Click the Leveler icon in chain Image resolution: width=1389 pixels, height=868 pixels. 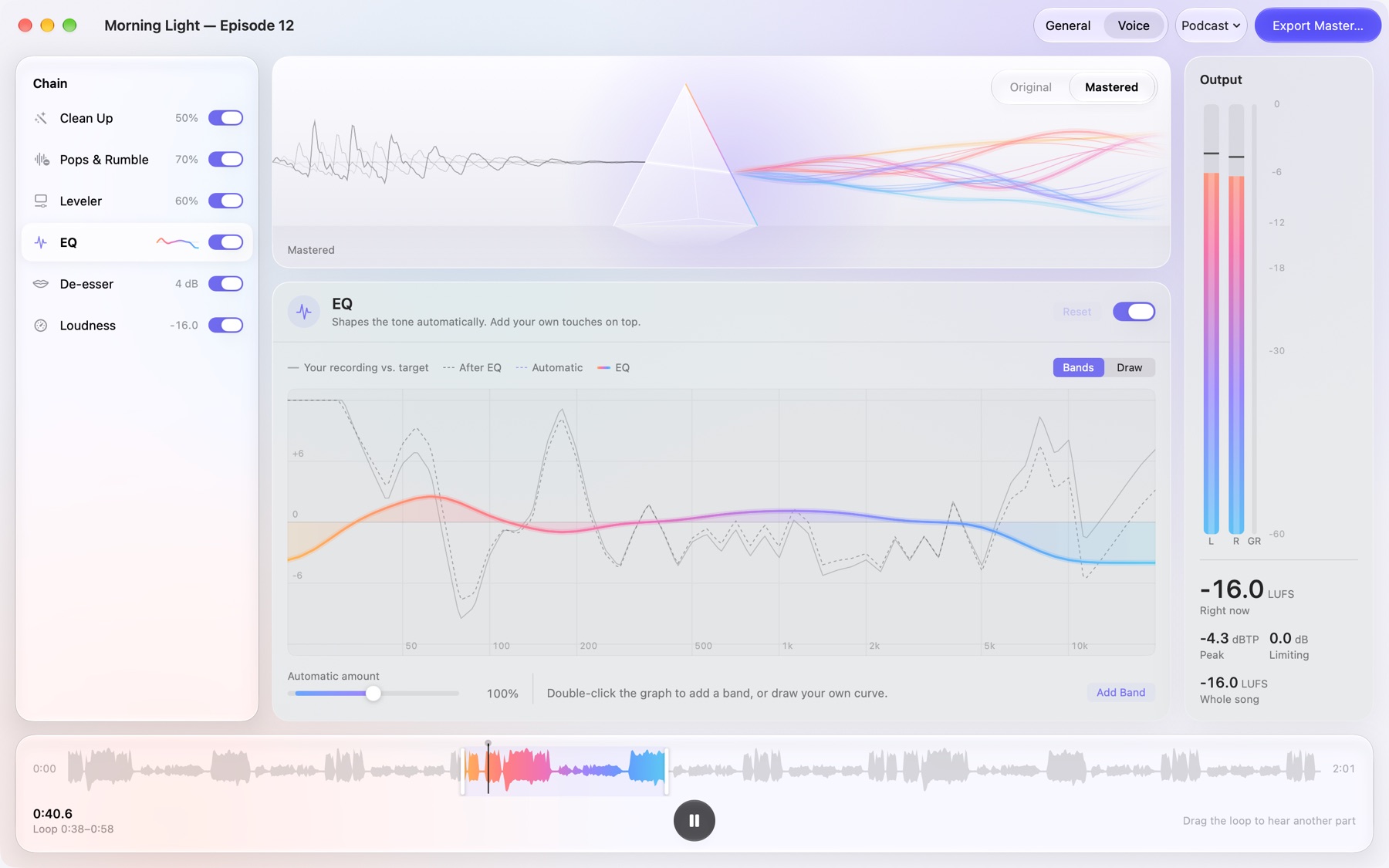[x=41, y=201]
